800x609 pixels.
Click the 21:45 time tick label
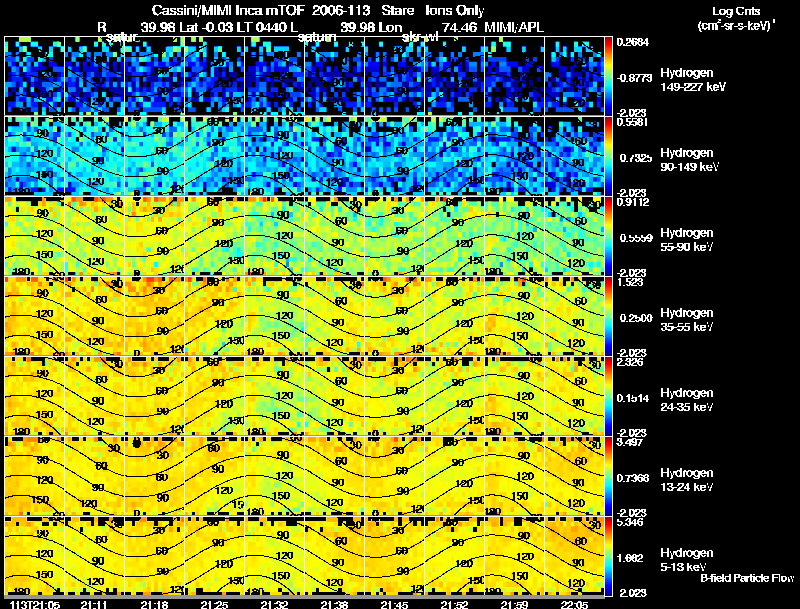coord(394,605)
